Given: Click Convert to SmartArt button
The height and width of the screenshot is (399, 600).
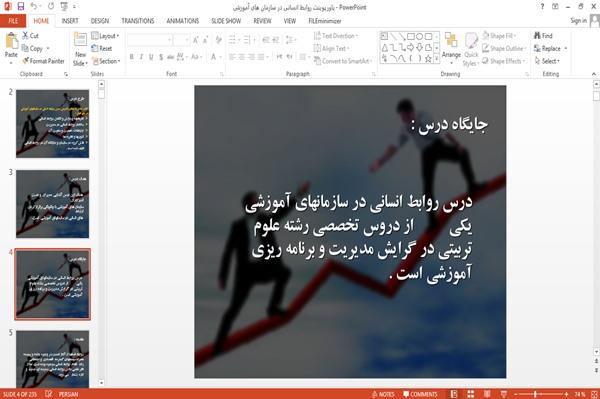Looking at the screenshot, I should [342, 61].
